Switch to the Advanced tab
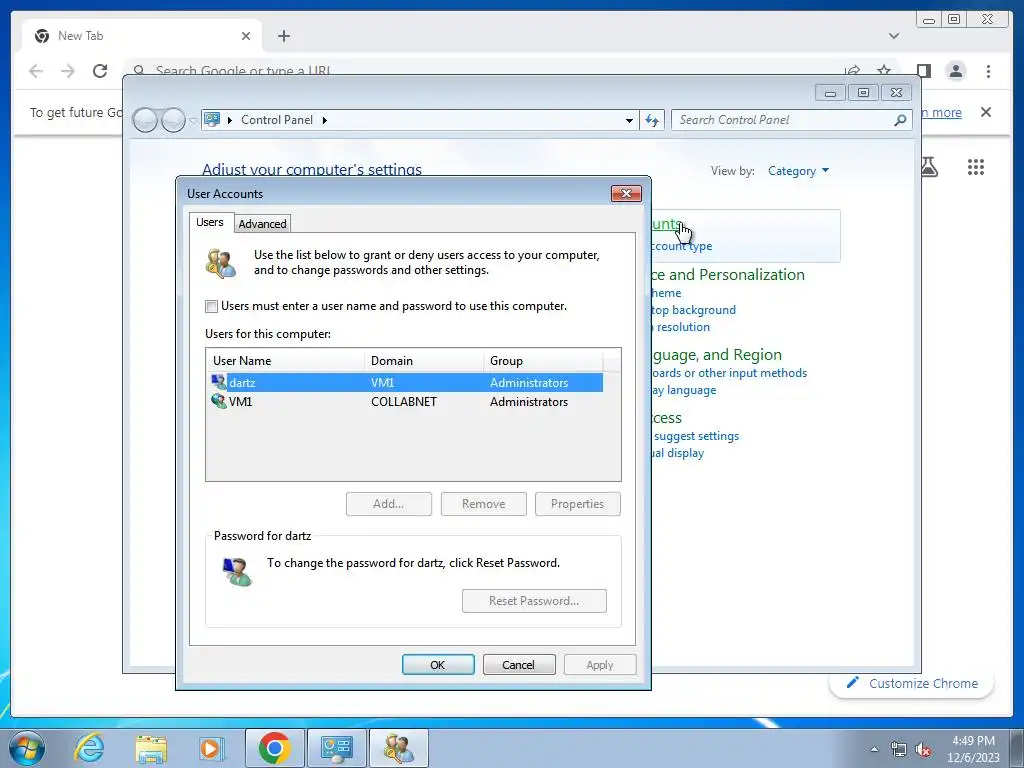This screenshot has height=768, width=1024. (x=263, y=224)
